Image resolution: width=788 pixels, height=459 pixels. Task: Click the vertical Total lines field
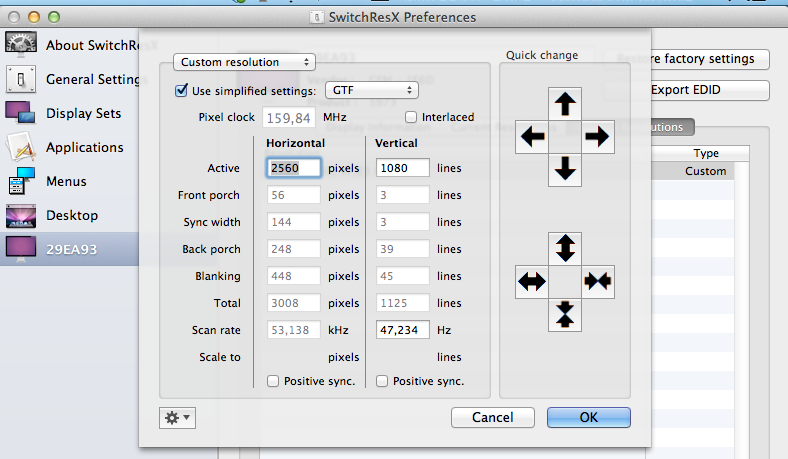[403, 303]
